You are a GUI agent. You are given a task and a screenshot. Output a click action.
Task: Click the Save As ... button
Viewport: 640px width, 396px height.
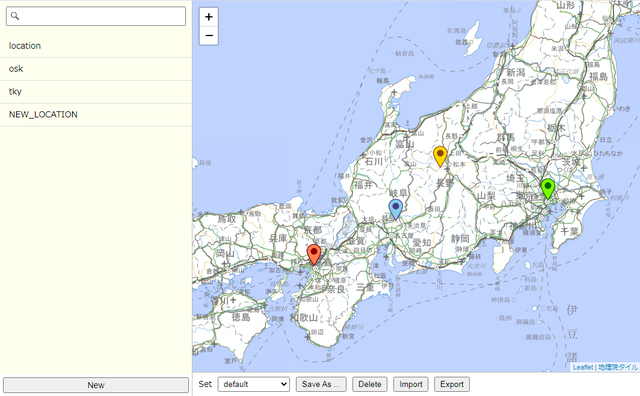[x=321, y=384]
